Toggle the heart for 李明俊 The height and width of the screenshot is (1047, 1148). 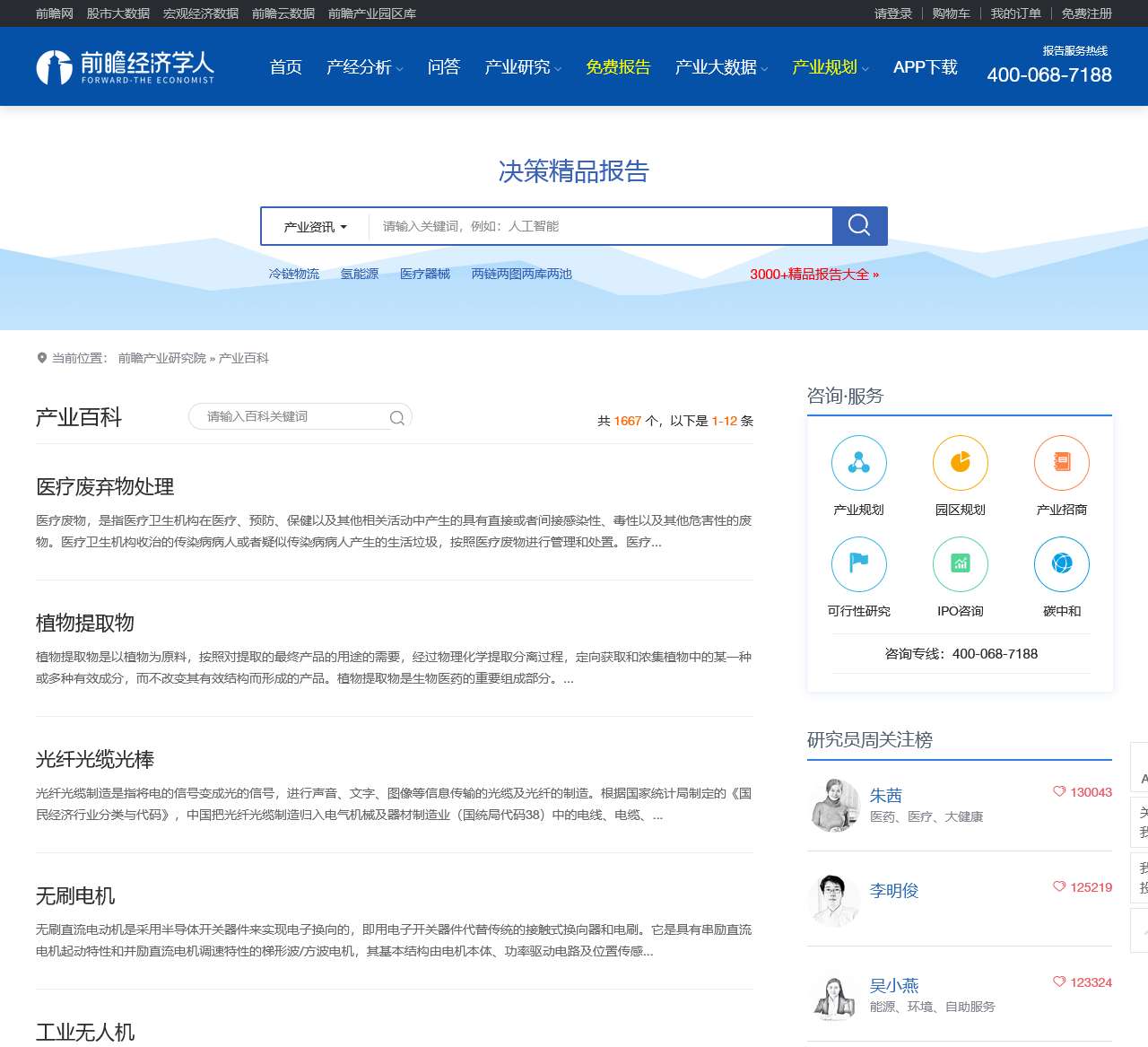tap(1059, 887)
